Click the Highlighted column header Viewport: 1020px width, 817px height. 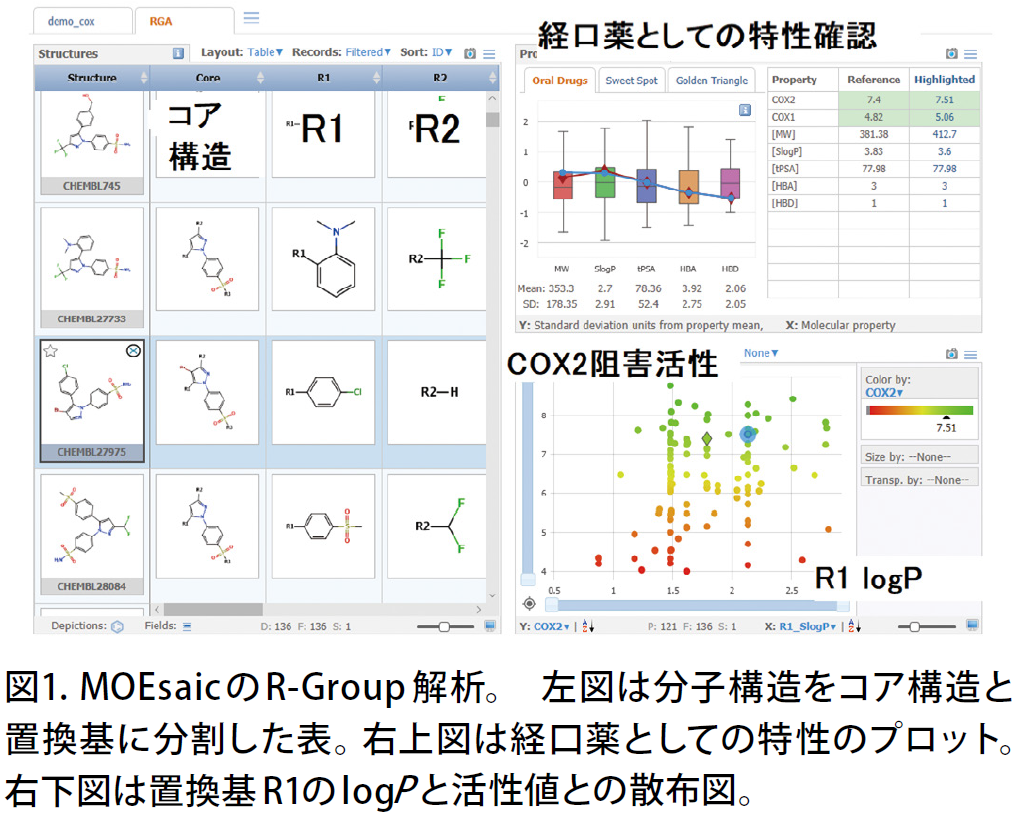pos(945,79)
